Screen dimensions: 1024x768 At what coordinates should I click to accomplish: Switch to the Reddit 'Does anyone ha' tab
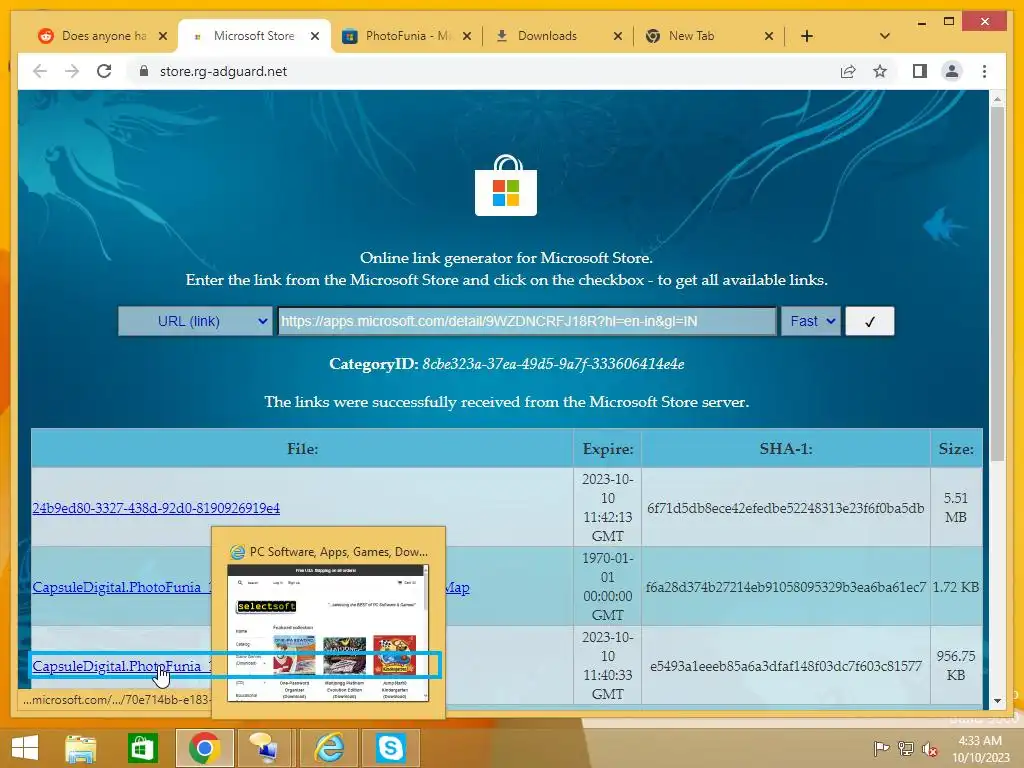point(103,36)
